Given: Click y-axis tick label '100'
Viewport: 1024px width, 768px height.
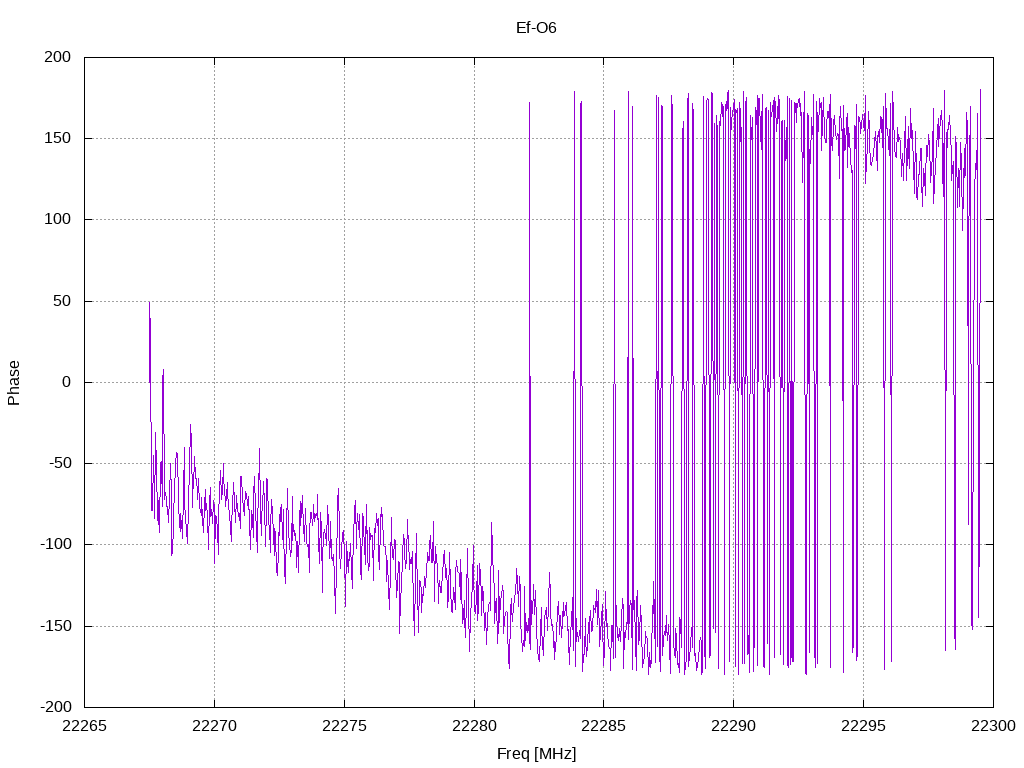Looking at the screenshot, I should coord(57,219).
